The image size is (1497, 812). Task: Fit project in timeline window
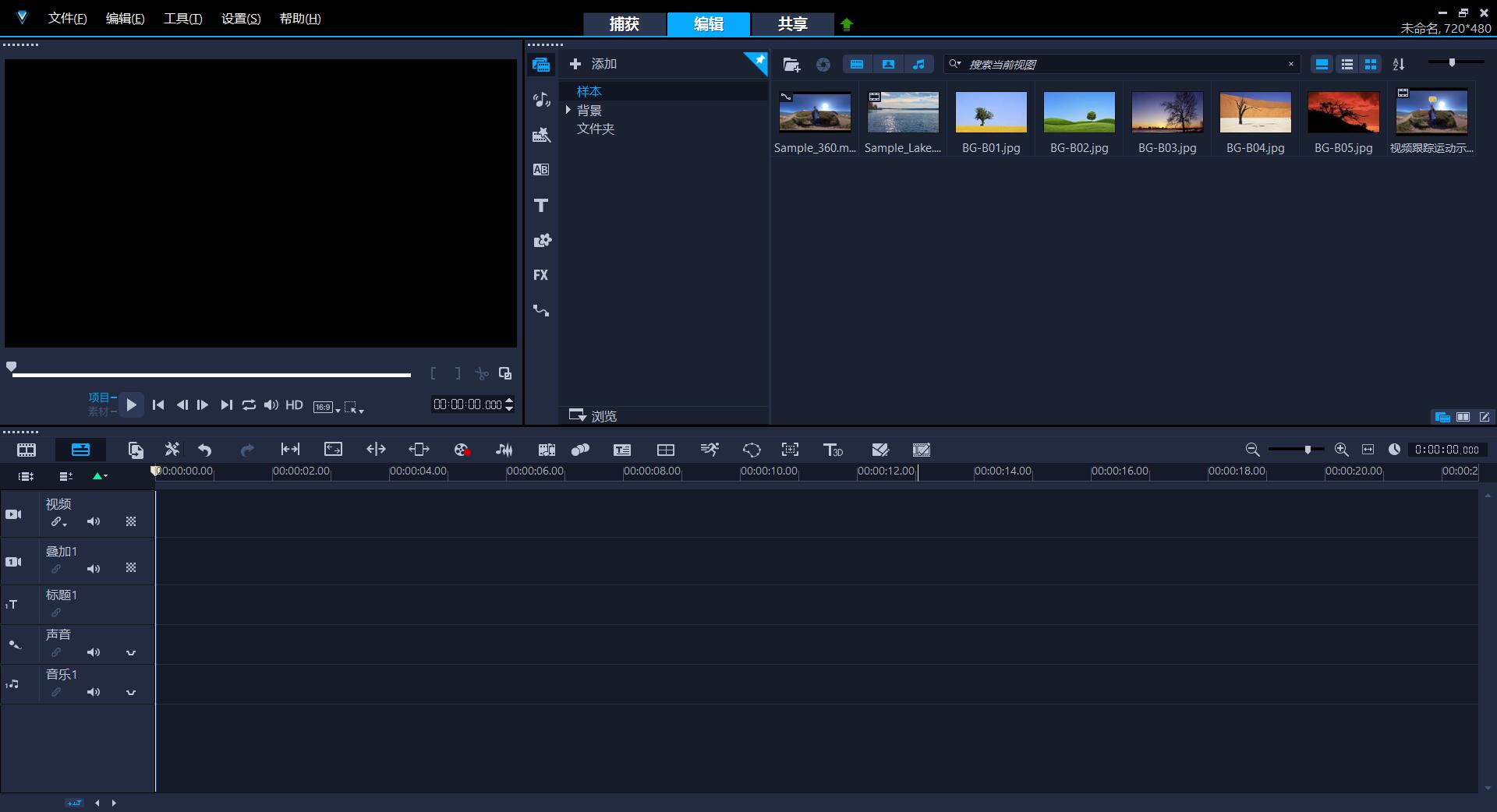click(x=1368, y=450)
